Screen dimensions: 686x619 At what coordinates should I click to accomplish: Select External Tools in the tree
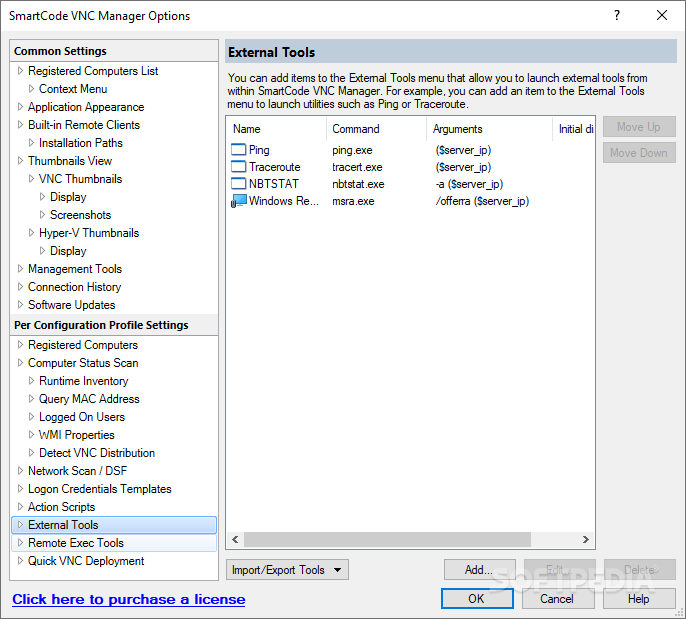(x=114, y=525)
